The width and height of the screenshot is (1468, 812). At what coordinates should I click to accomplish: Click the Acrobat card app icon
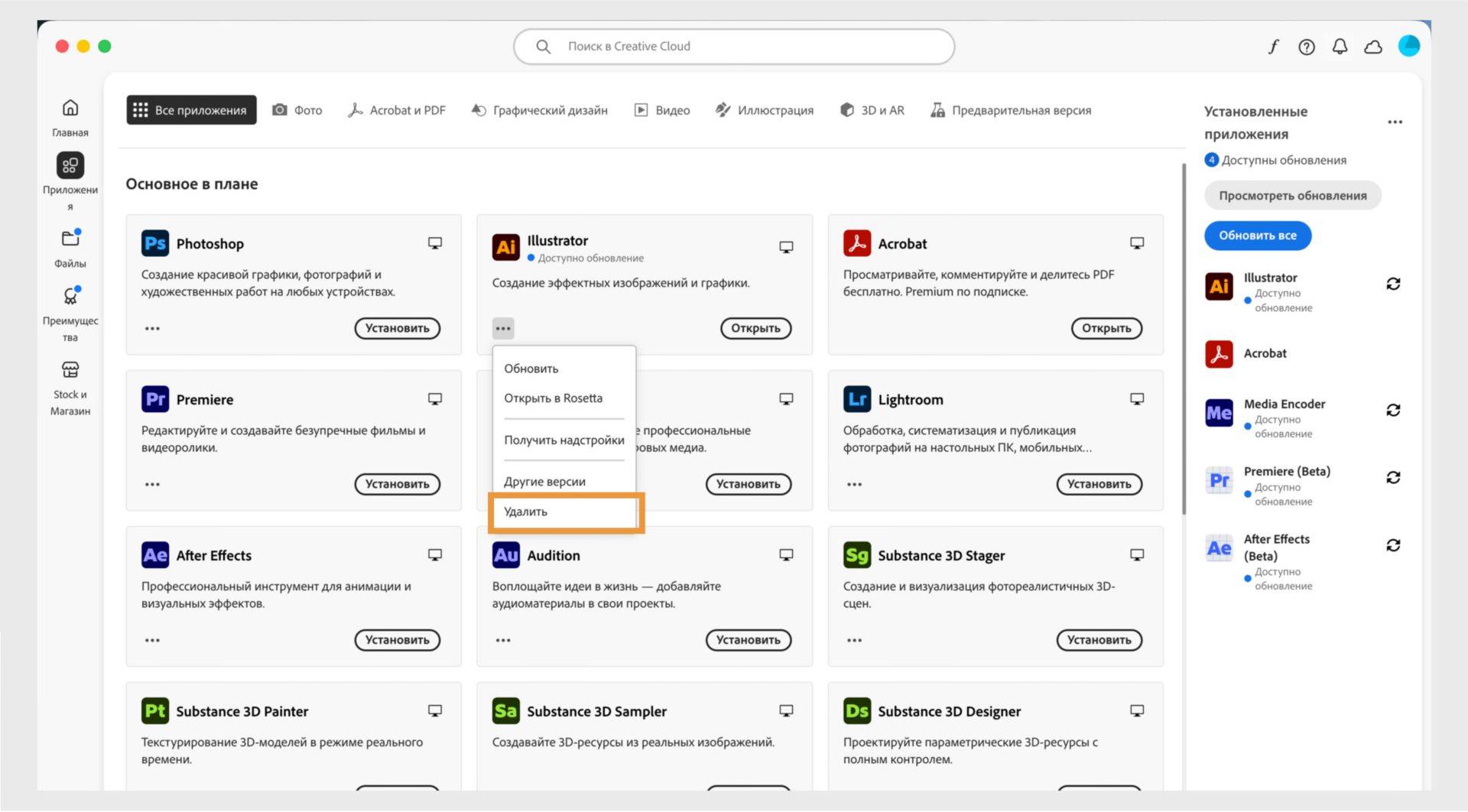(857, 243)
